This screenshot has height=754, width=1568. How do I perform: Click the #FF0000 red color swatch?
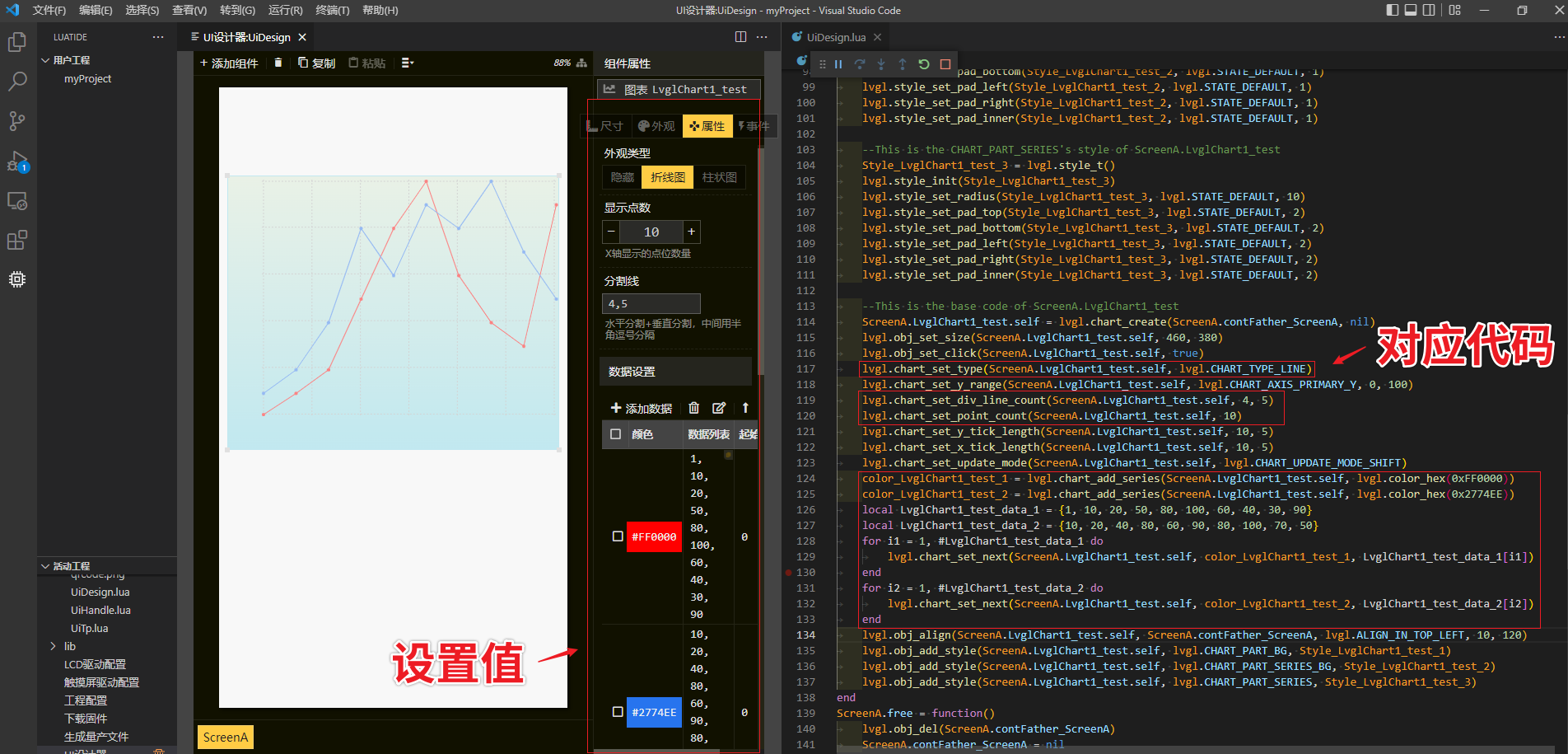tap(654, 536)
